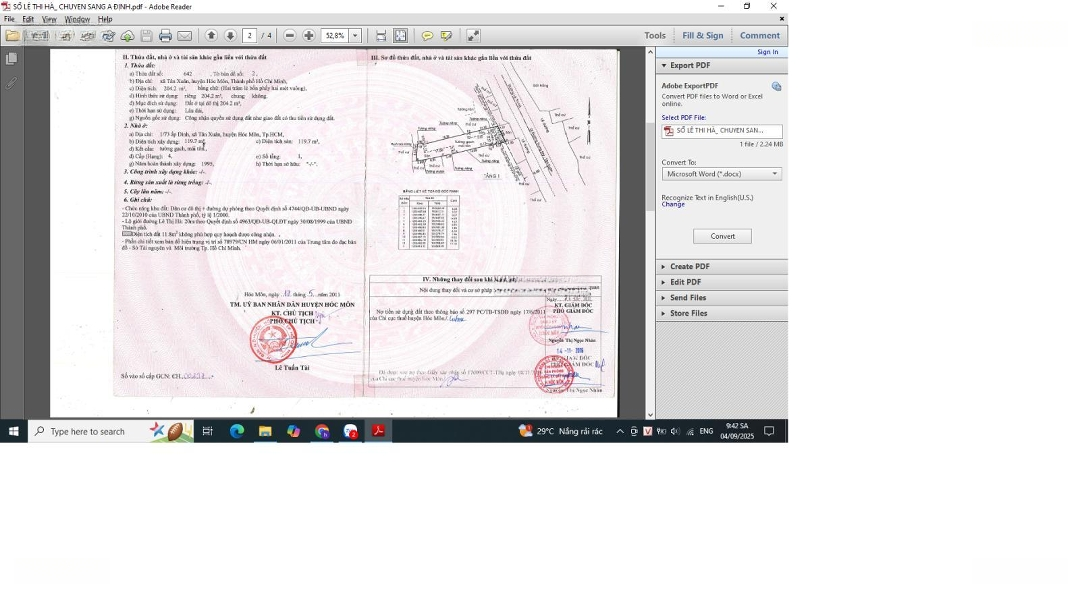Image resolution: width=1080 pixels, height=603 pixels.
Task: Go to previous page with up arrow
Action: [x=211, y=36]
